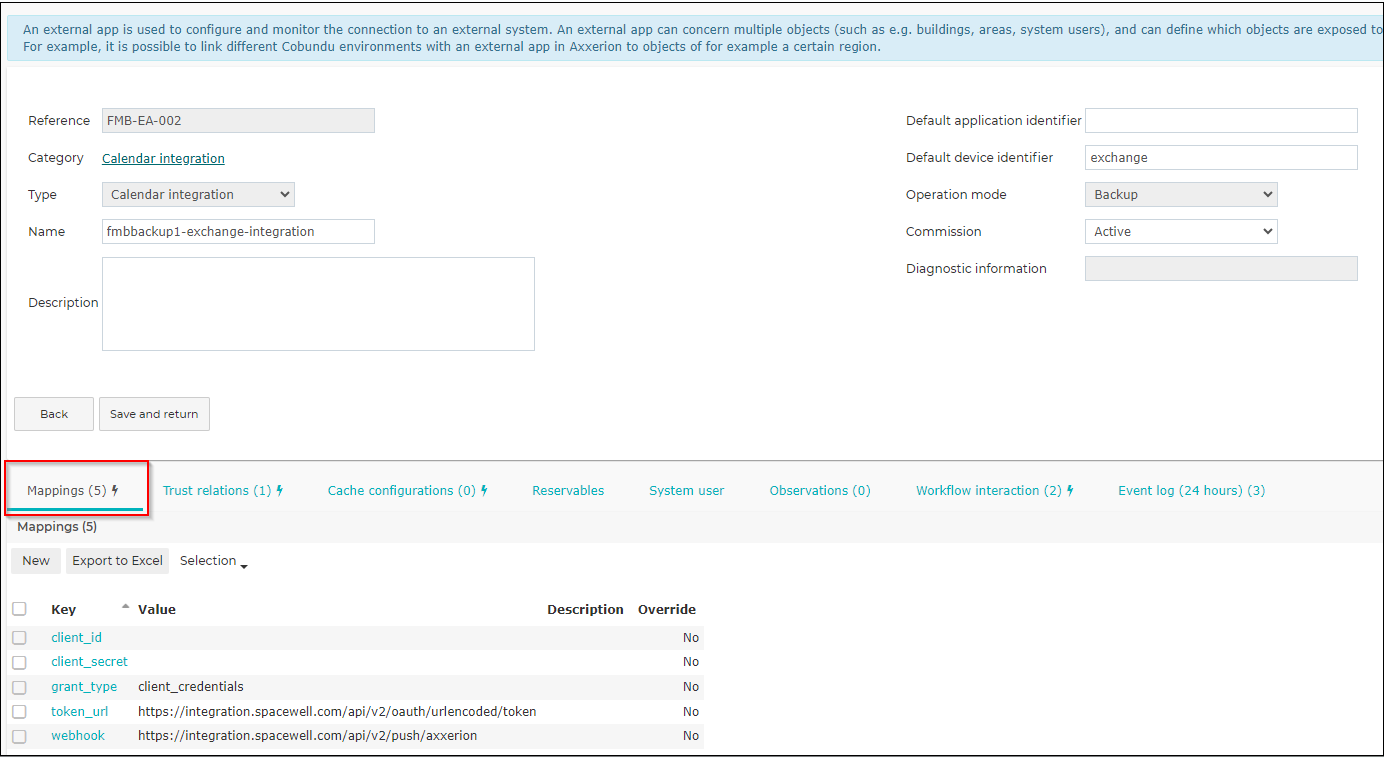Expand the Type dropdown
This screenshot has height=758, width=1384.
tap(198, 194)
